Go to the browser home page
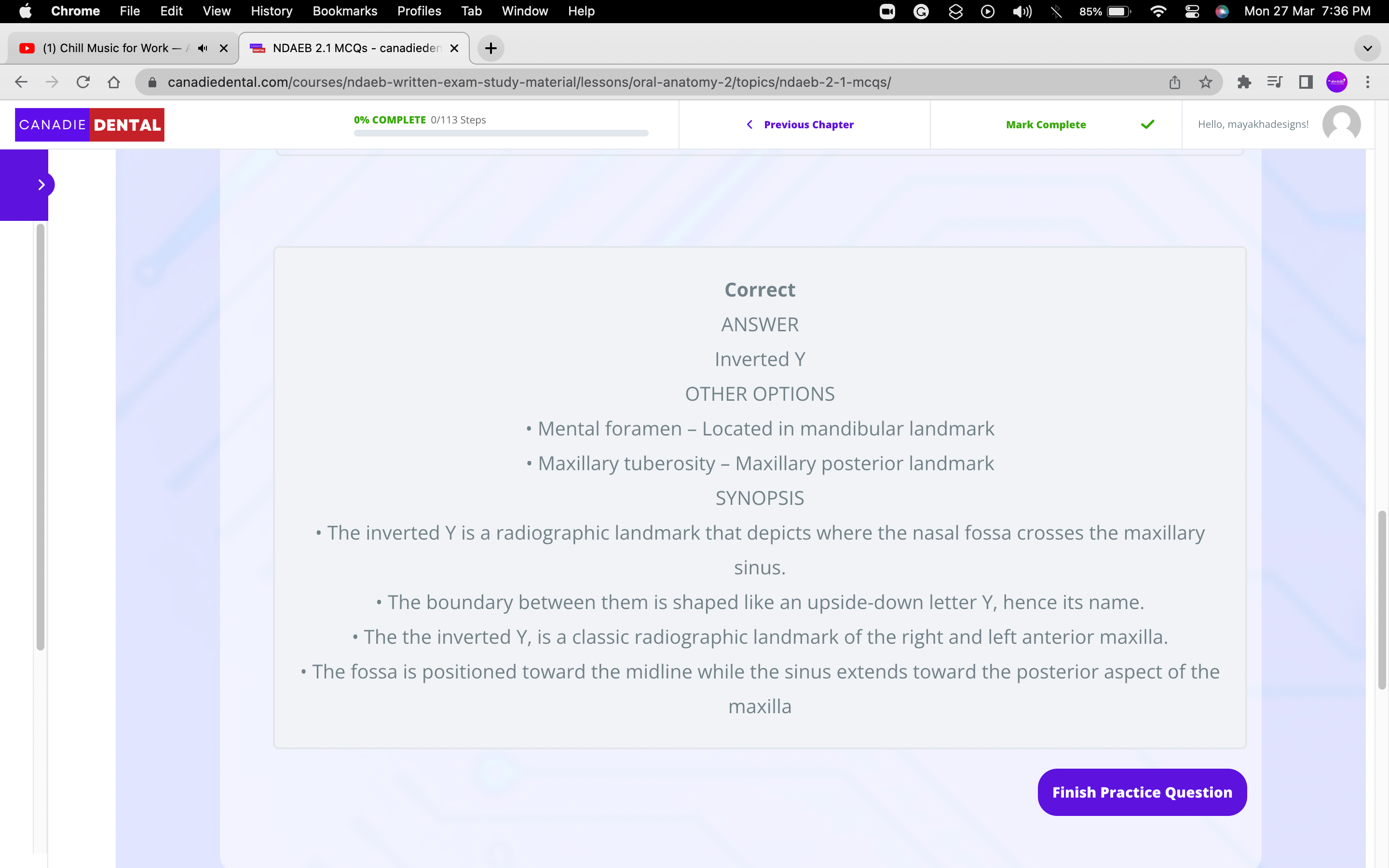Image resolution: width=1389 pixels, height=868 pixels. point(114,82)
